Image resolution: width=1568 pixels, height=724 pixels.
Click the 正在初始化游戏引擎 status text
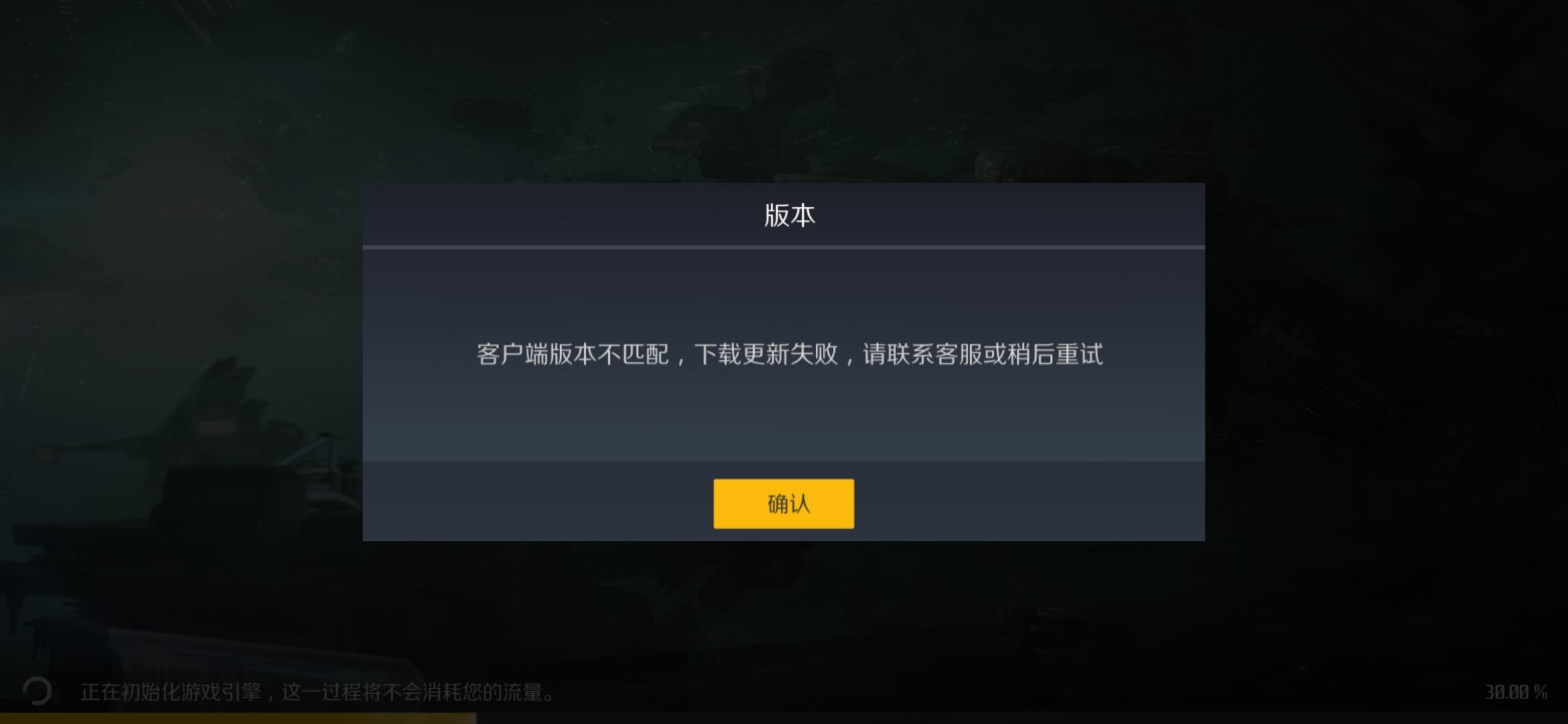pos(171,692)
